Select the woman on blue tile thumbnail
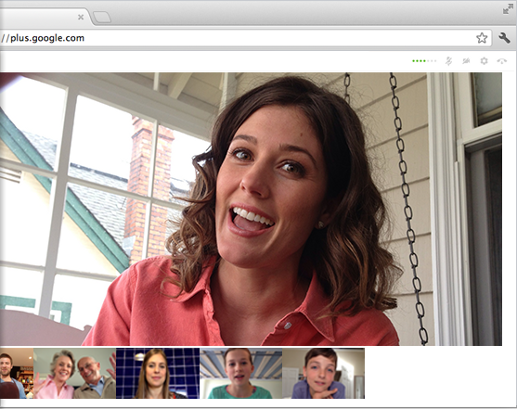Screen dimensions: 517x409 coord(158,373)
